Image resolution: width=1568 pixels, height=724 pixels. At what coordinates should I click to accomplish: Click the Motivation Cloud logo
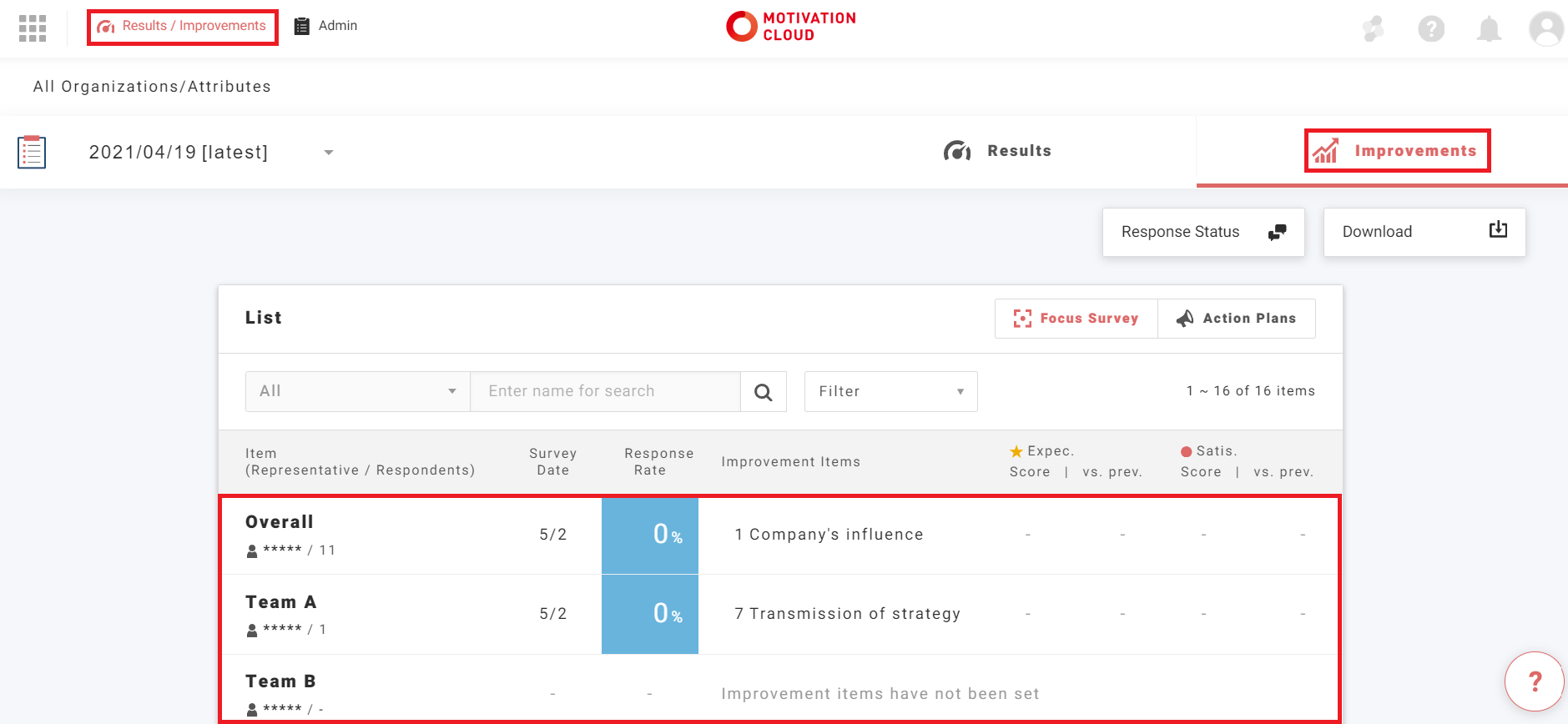pos(791,27)
